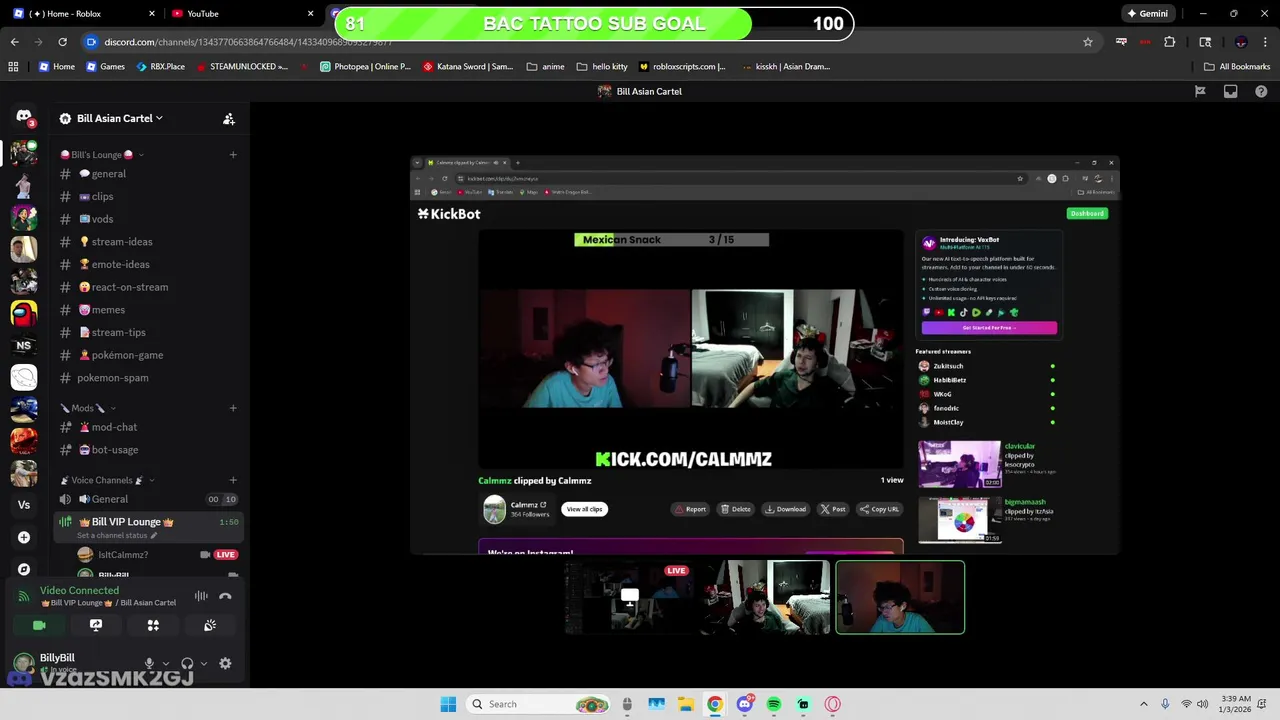
Task: Collapse the Voice Channels category
Action: [107, 480]
